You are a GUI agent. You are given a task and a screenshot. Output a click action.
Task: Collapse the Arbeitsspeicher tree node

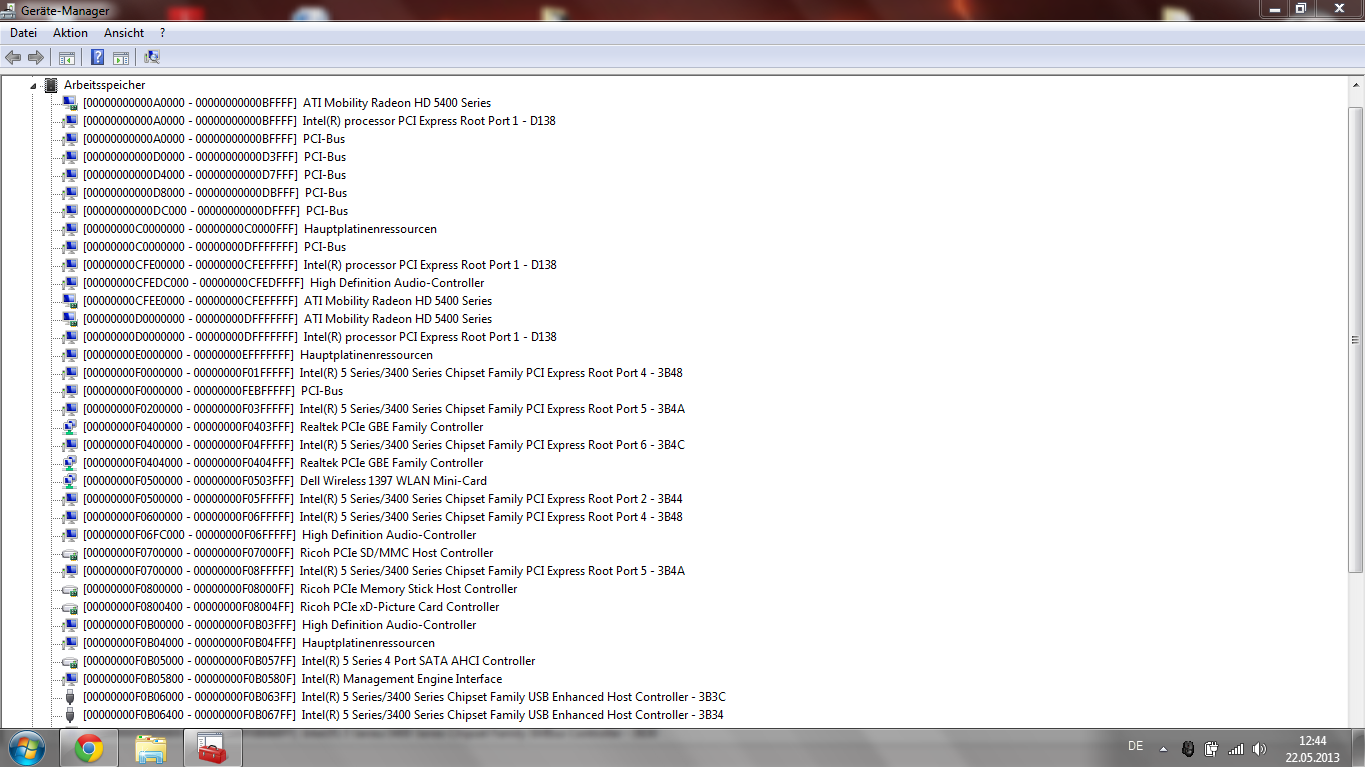pos(33,86)
